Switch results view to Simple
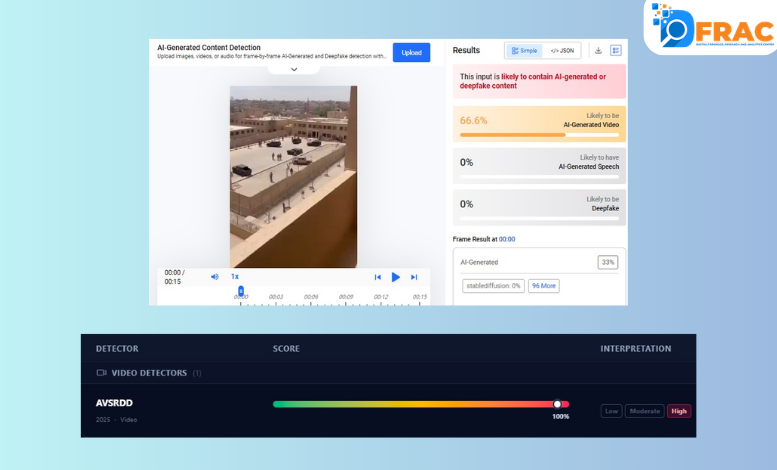Image resolution: width=777 pixels, height=470 pixels. point(525,50)
